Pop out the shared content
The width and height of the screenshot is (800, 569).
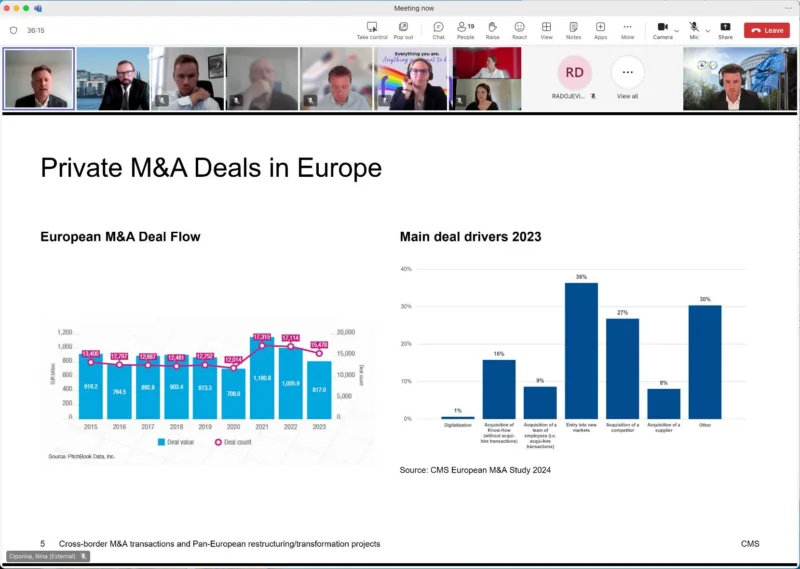(x=403, y=29)
